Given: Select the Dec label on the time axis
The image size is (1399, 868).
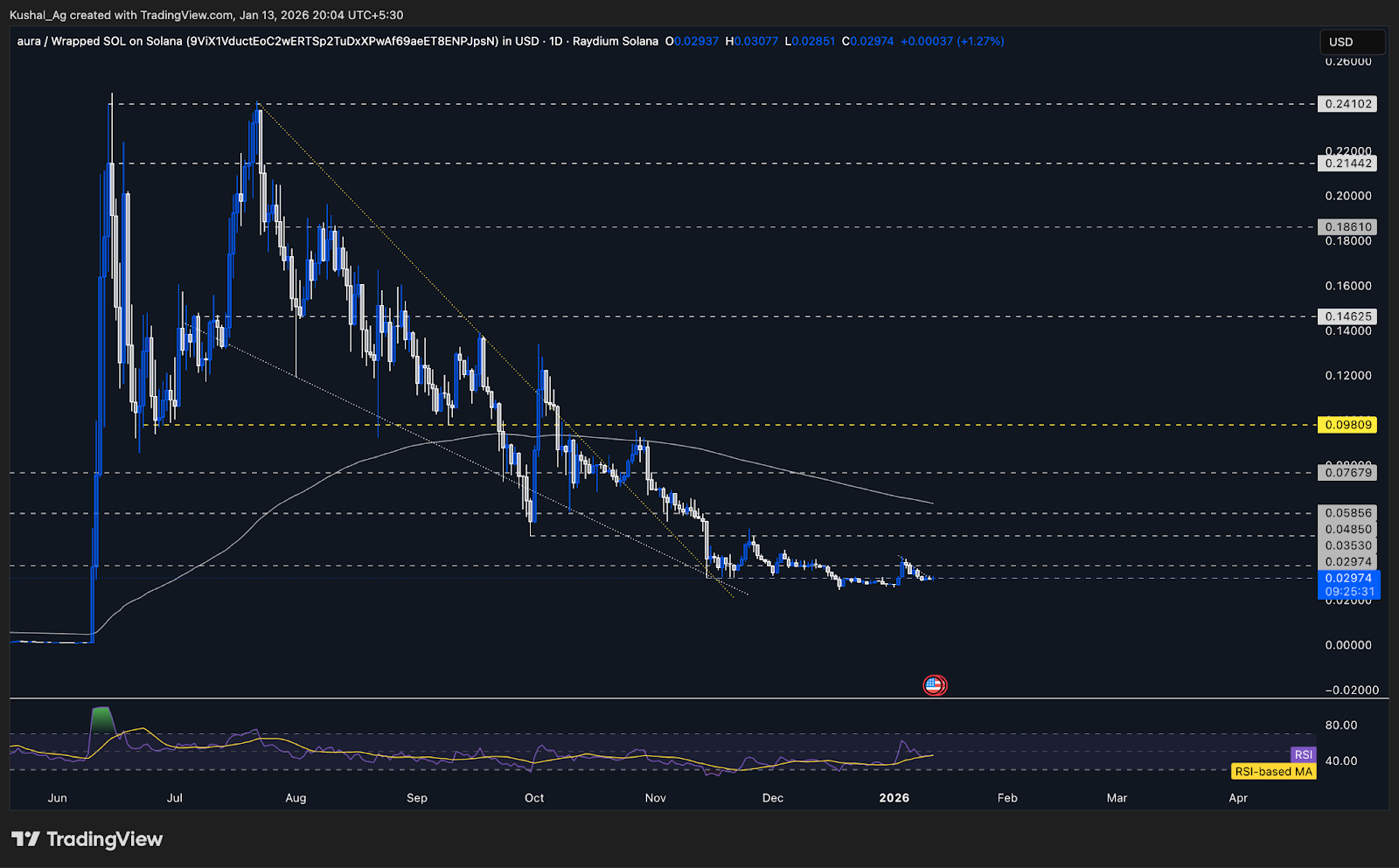Looking at the screenshot, I should tap(772, 797).
